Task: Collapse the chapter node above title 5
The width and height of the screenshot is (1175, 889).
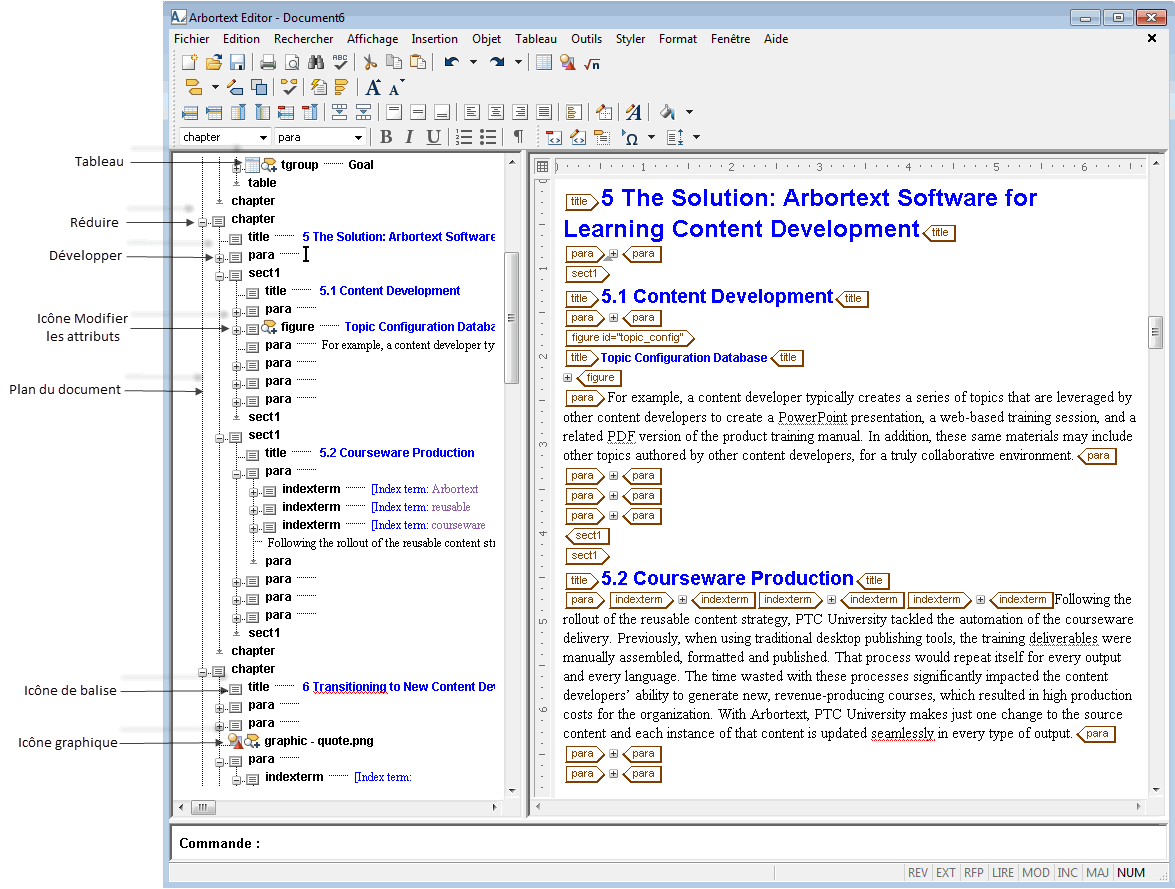Action: coord(202,222)
